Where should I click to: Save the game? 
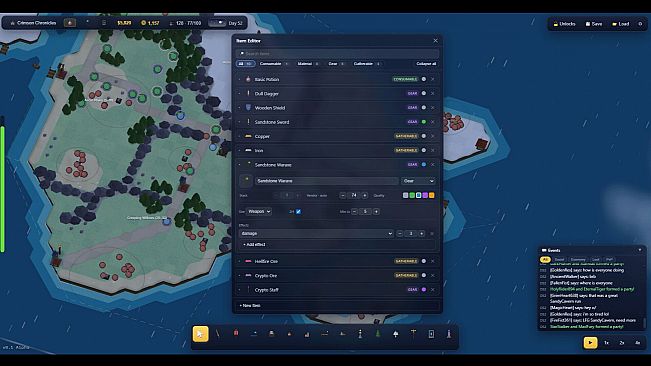point(594,24)
